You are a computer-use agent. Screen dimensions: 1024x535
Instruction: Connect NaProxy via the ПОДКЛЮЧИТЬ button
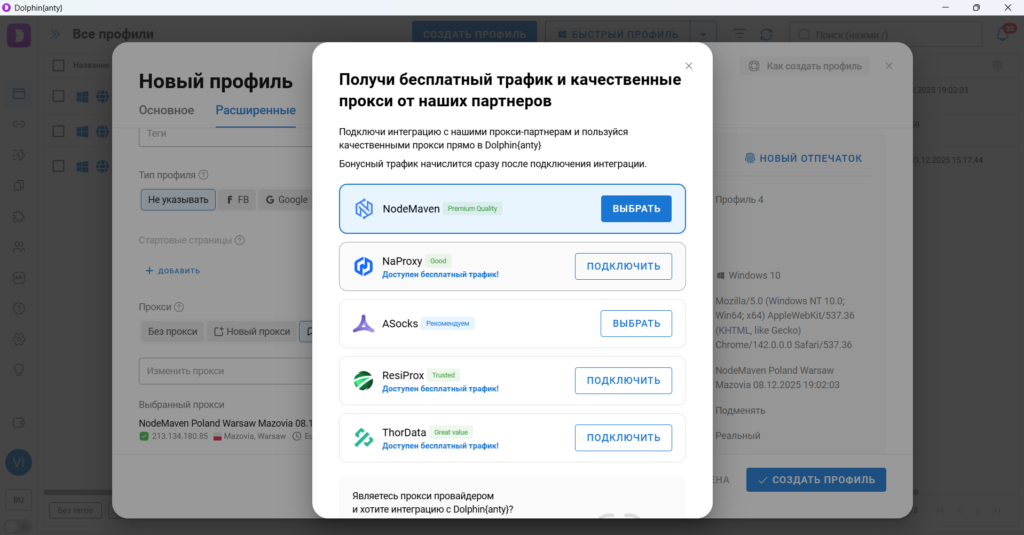pos(623,267)
